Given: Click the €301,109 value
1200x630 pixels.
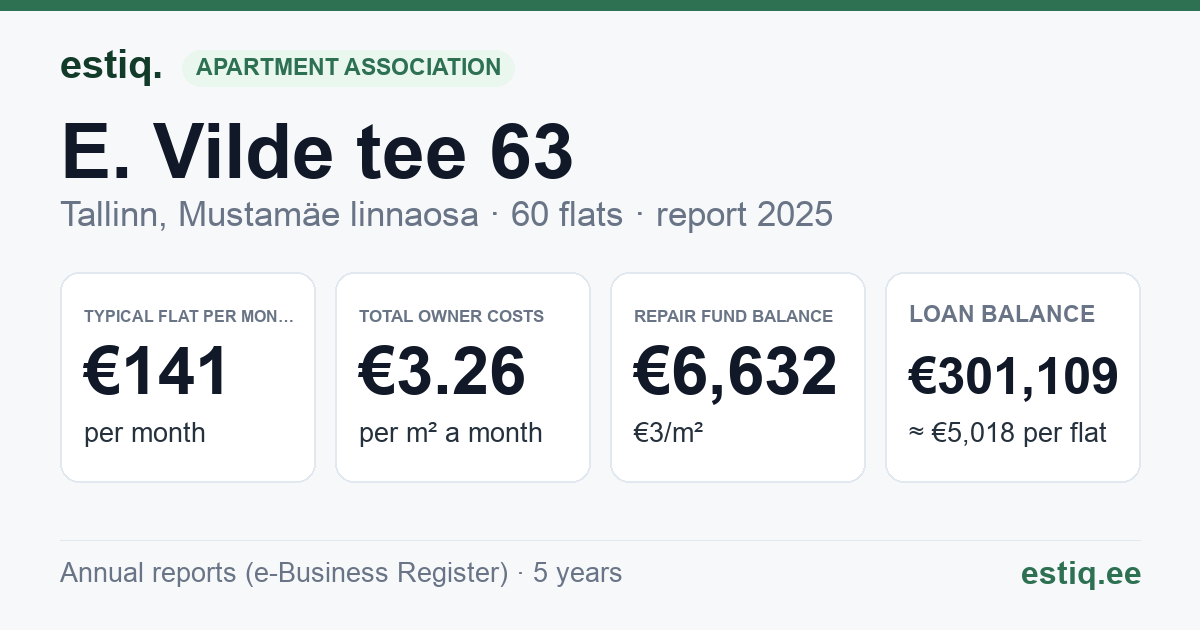Looking at the screenshot, I should [x=1013, y=376].
